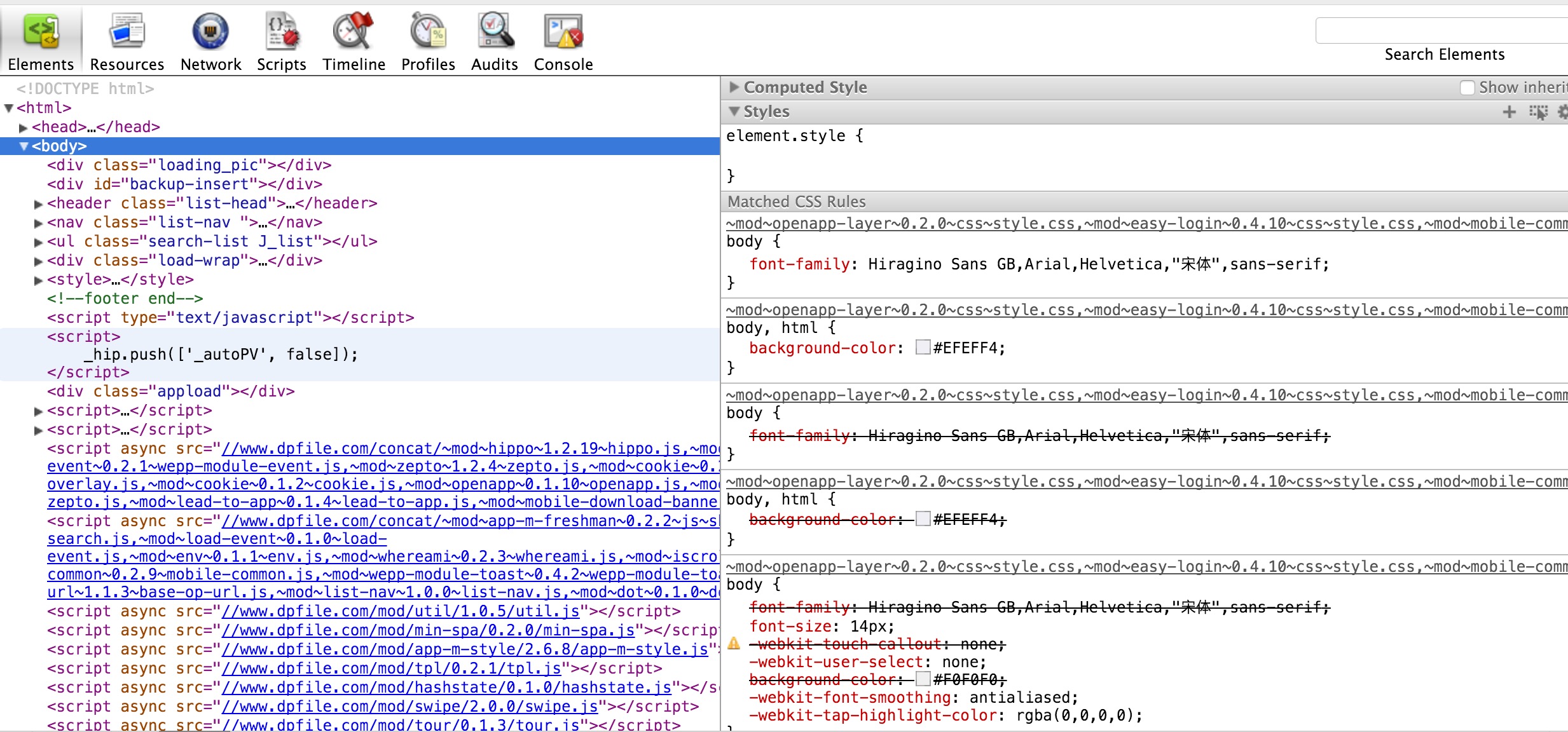Click the New Style Rule plus icon
Image resolution: width=1568 pixels, height=732 pixels.
[1509, 112]
